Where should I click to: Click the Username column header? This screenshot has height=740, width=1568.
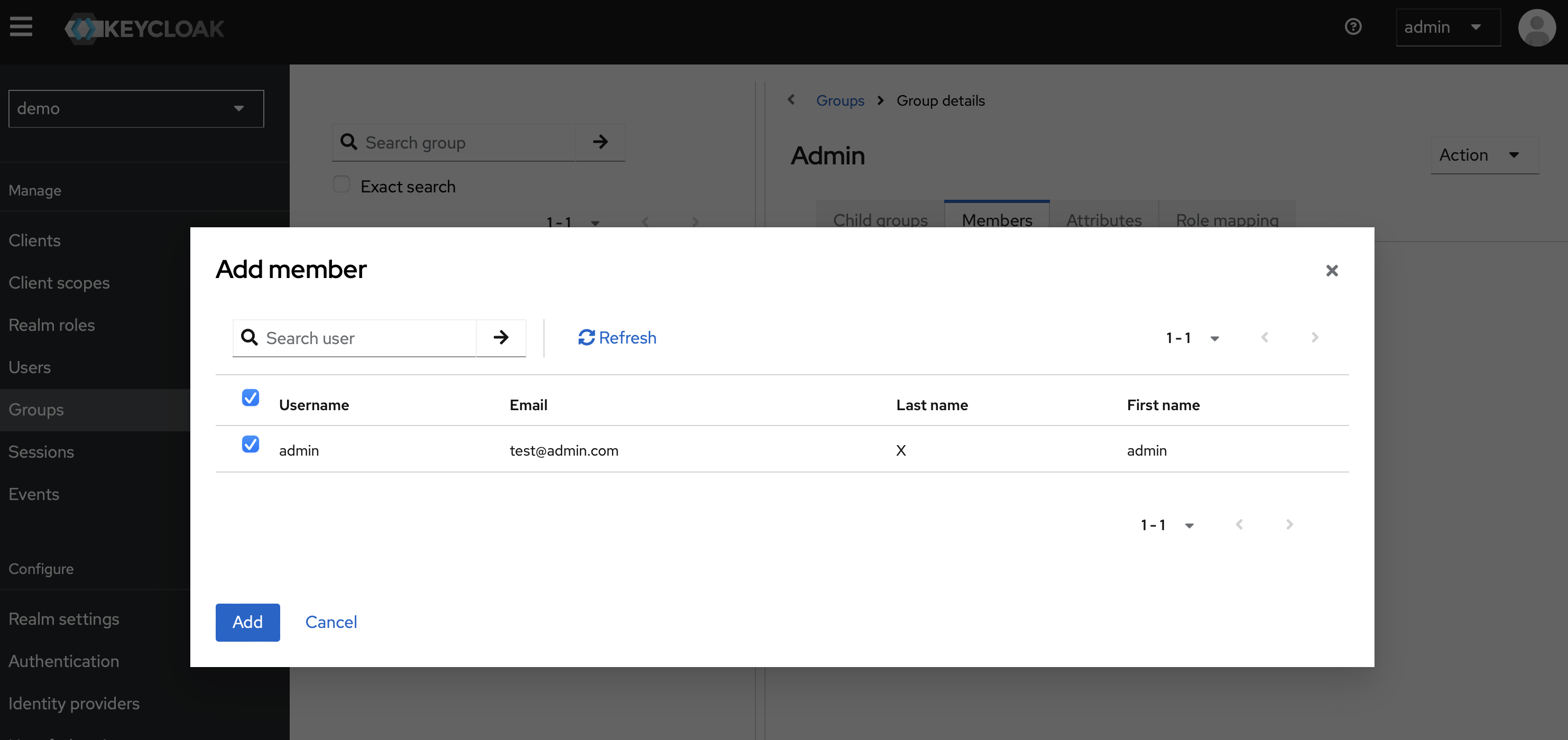[x=314, y=405]
